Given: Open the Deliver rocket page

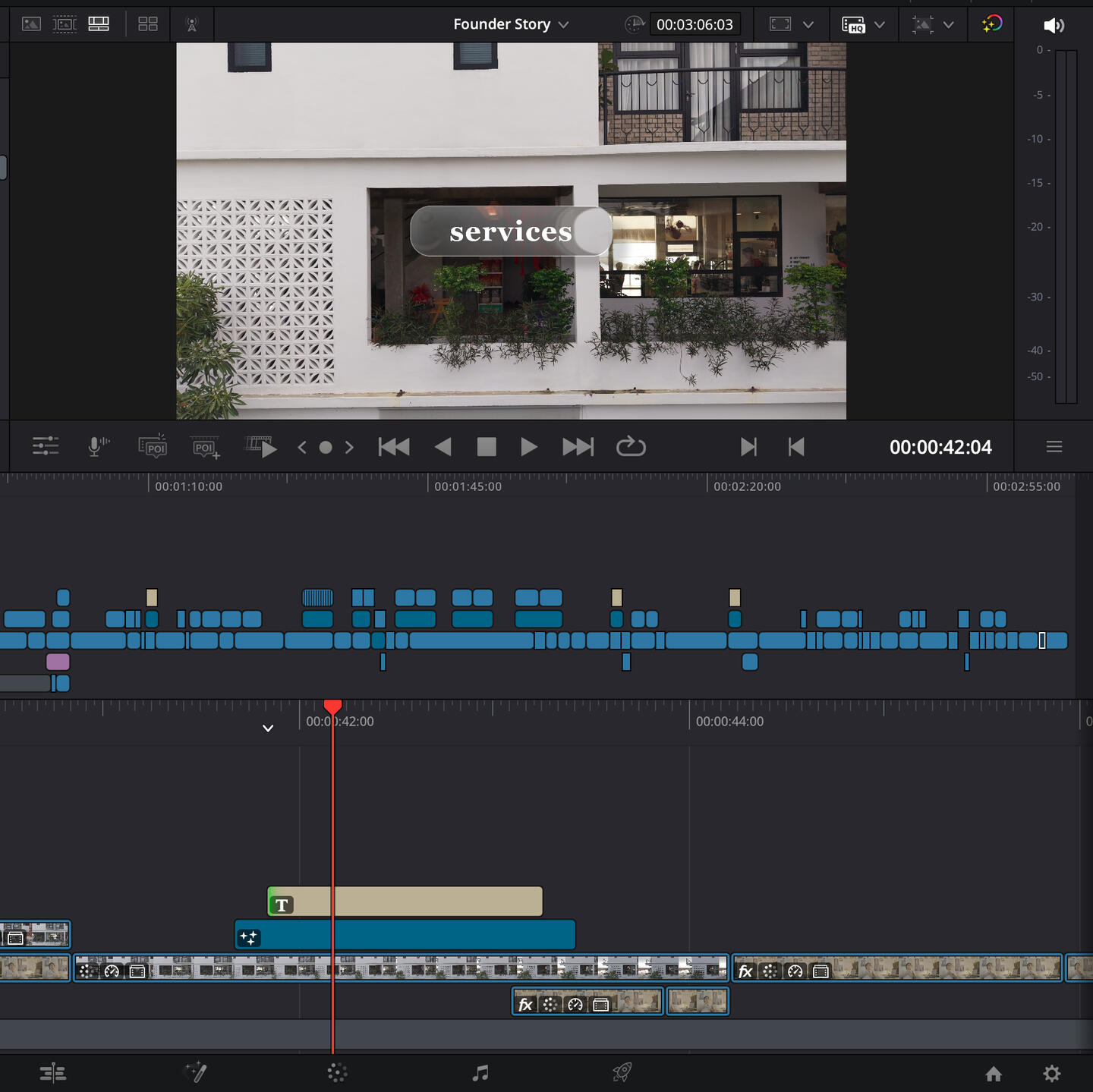Looking at the screenshot, I should pos(622,1073).
